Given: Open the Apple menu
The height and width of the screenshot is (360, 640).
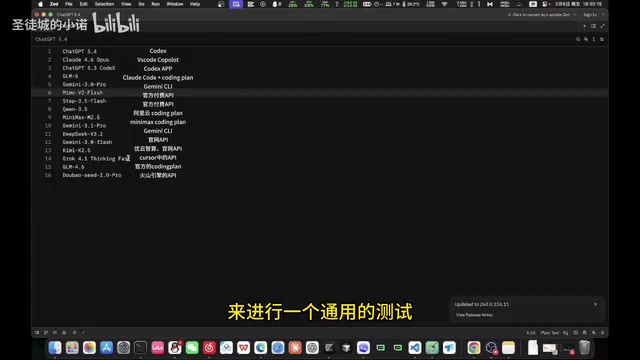Looking at the screenshot, I should [40, 4].
